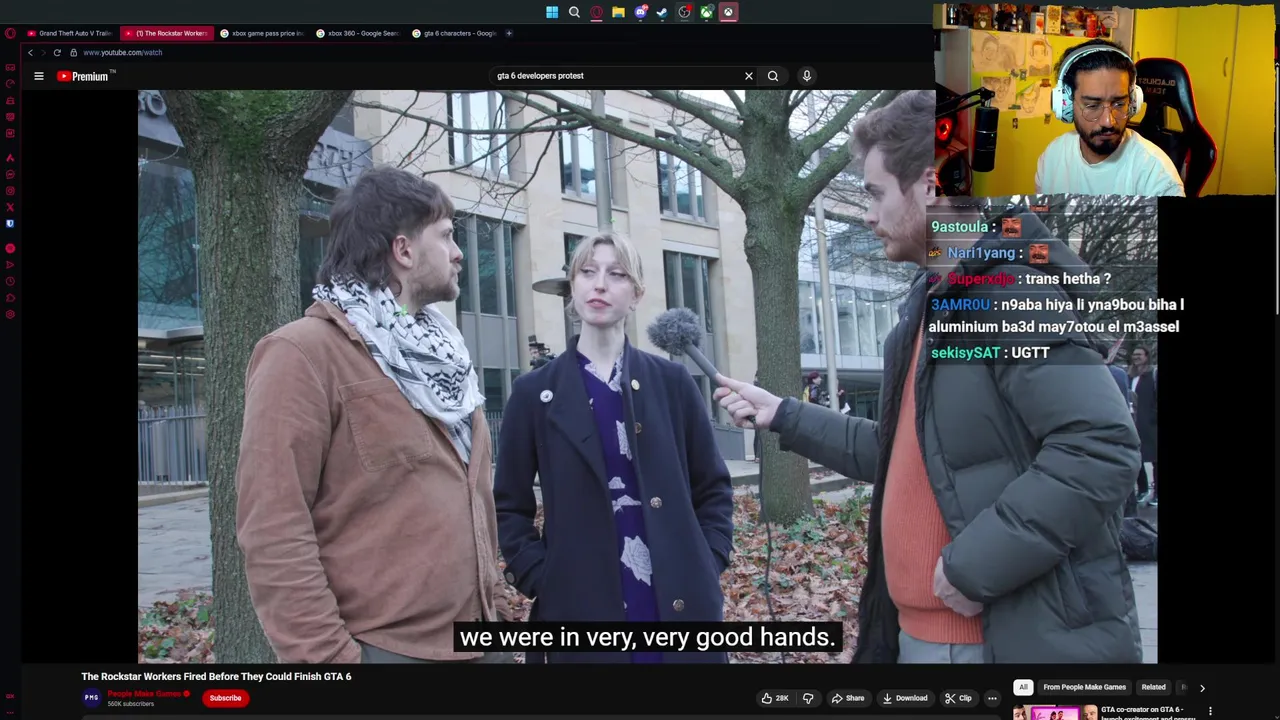Like the video with 28K likes
Screen dimensions: 1280x720
point(775,698)
